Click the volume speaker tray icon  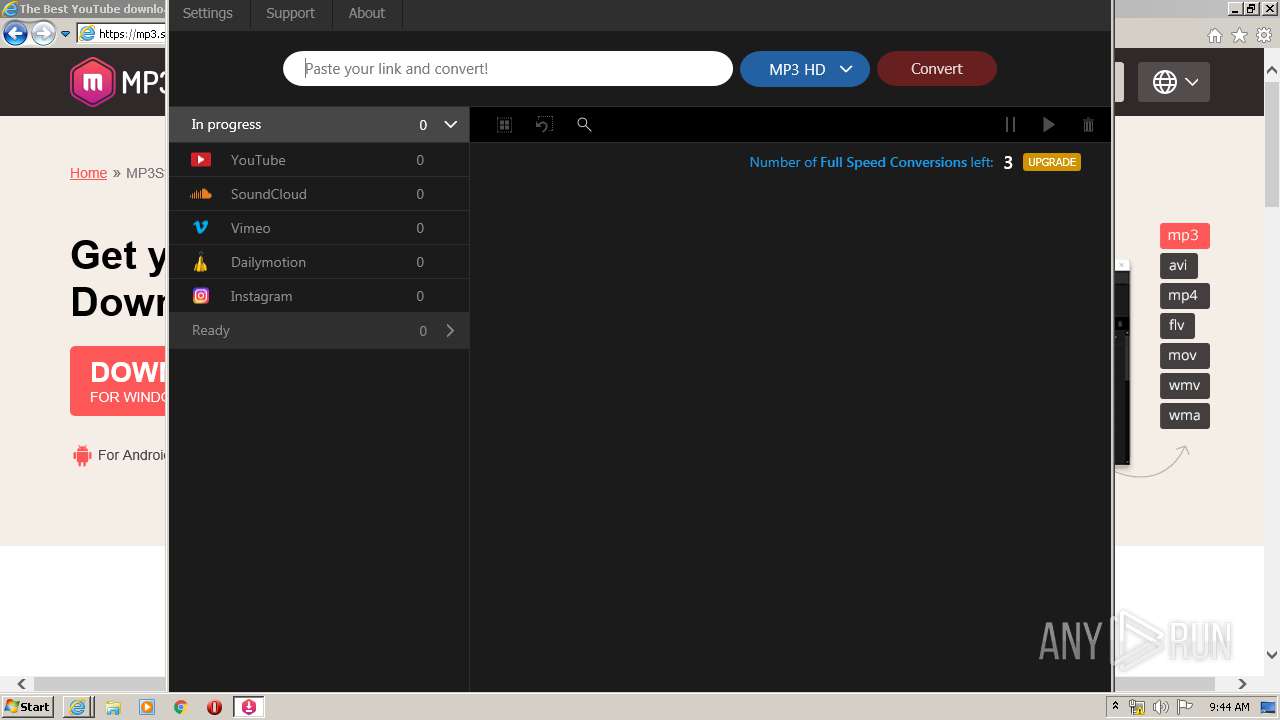coord(1161,707)
